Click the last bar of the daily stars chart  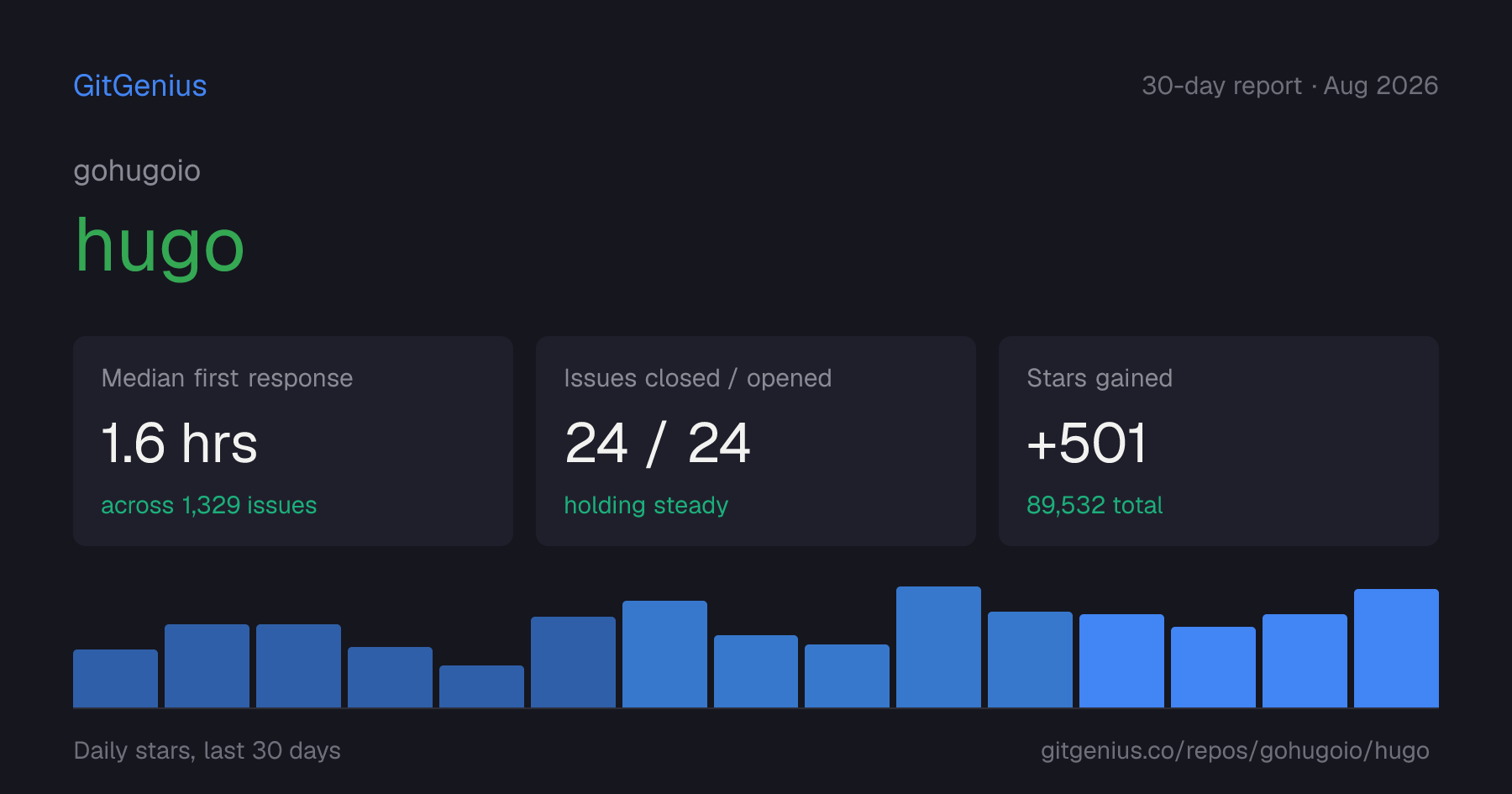click(x=1396, y=648)
